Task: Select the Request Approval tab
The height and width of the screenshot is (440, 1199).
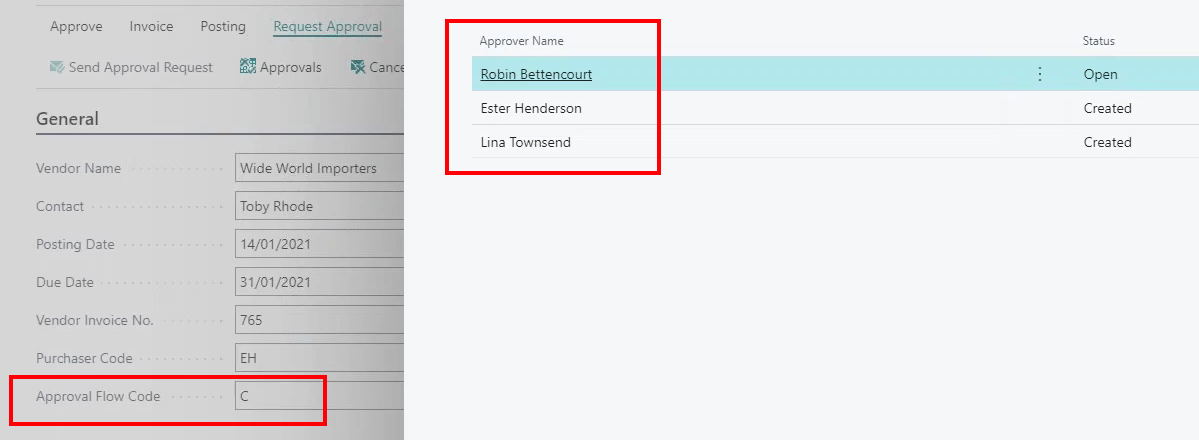Action: point(327,27)
